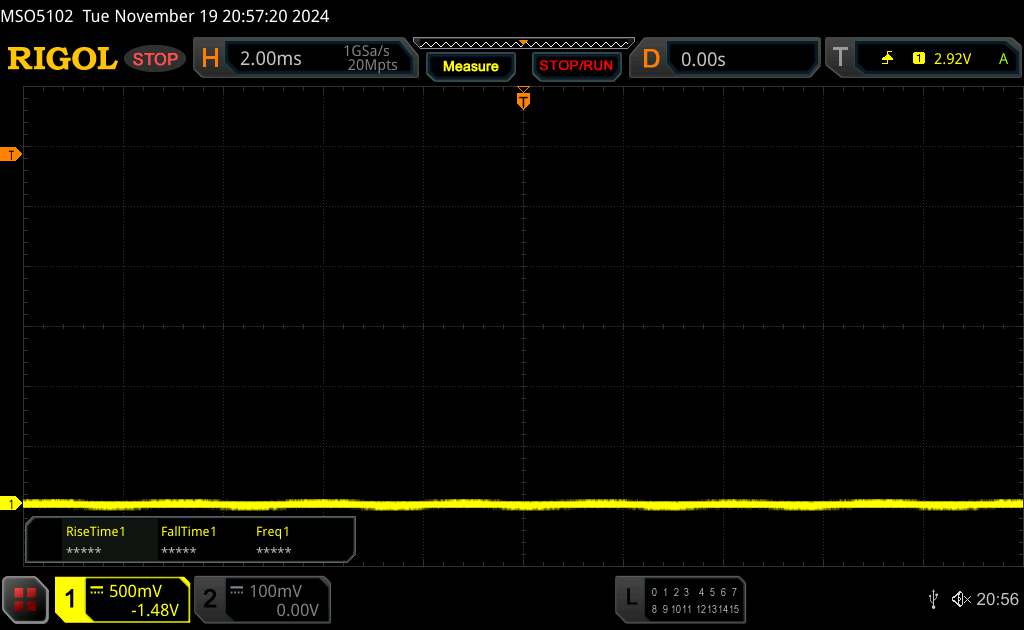The height and width of the screenshot is (630, 1024).
Task: Open the Measure menu
Action: (470, 66)
